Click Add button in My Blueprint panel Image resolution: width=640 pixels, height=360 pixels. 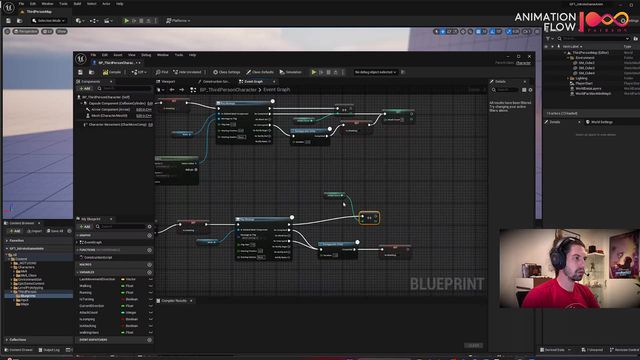tap(85, 227)
